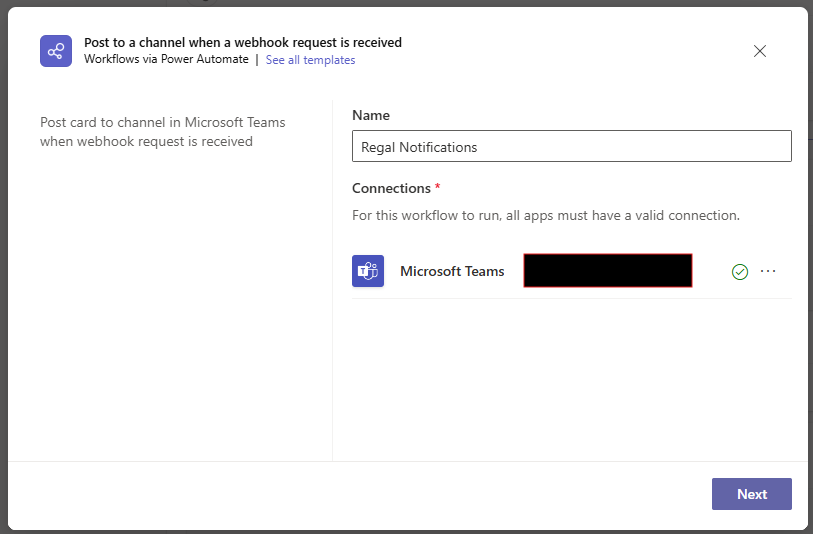Click the Post card to channel description
Image resolution: width=813 pixels, height=534 pixels.
pyautogui.click(x=163, y=132)
